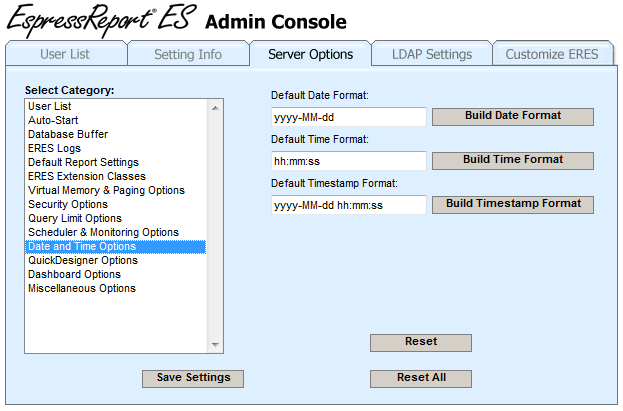This screenshot has width=623, height=411.
Task: Click Build Date Format button
Action: coord(513,116)
